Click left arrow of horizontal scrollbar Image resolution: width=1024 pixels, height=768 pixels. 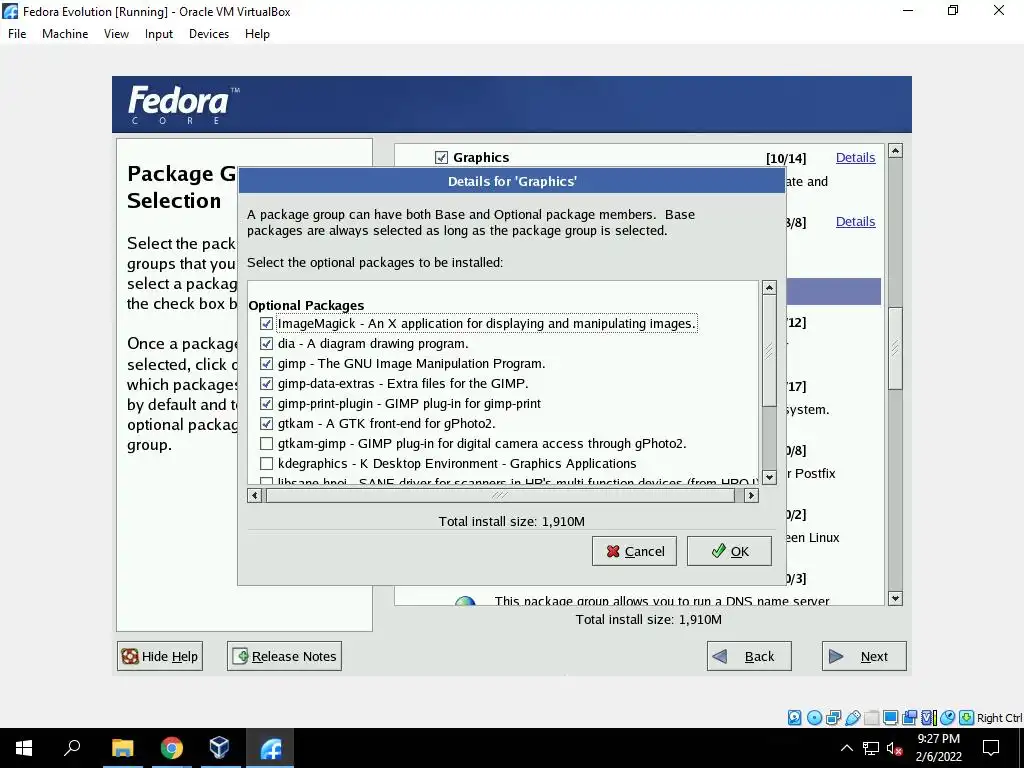pos(255,496)
